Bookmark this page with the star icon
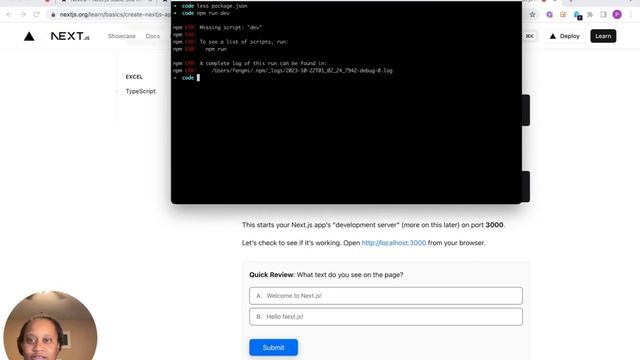This screenshot has width=640, height=360. click(533, 14)
